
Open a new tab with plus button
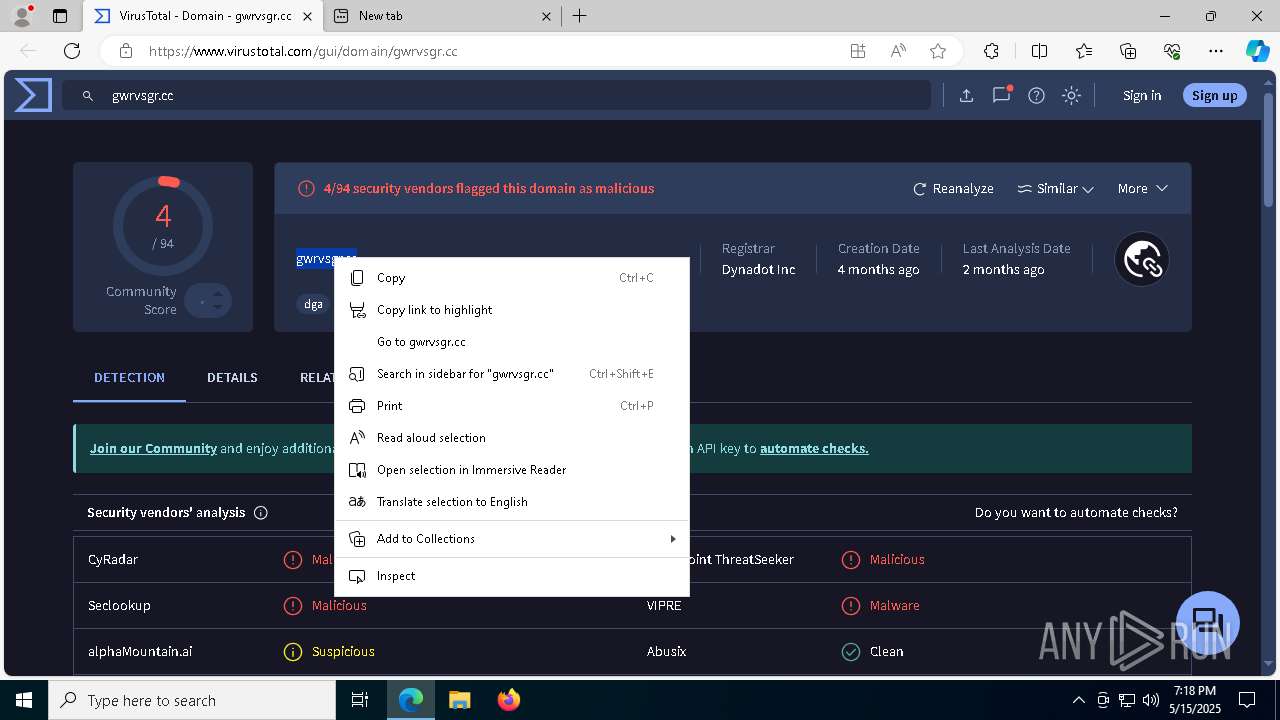click(580, 16)
